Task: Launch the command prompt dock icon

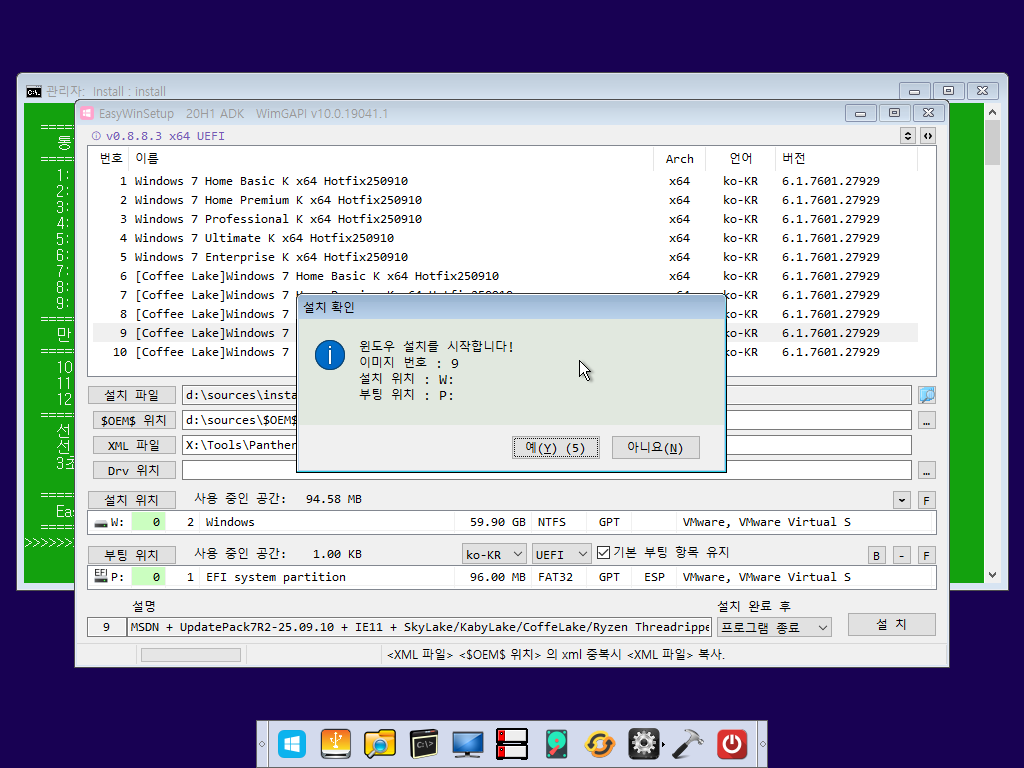Action: [x=424, y=744]
